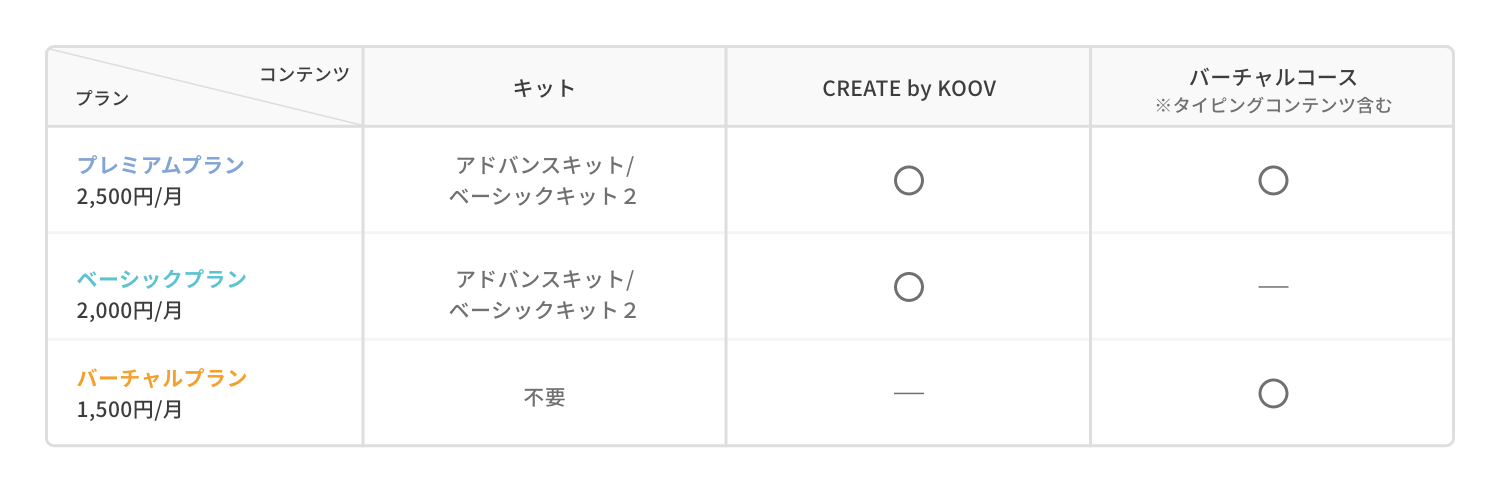Click the バーチャルコース column header
This screenshot has height=492, width=1500.
click(x=1273, y=78)
